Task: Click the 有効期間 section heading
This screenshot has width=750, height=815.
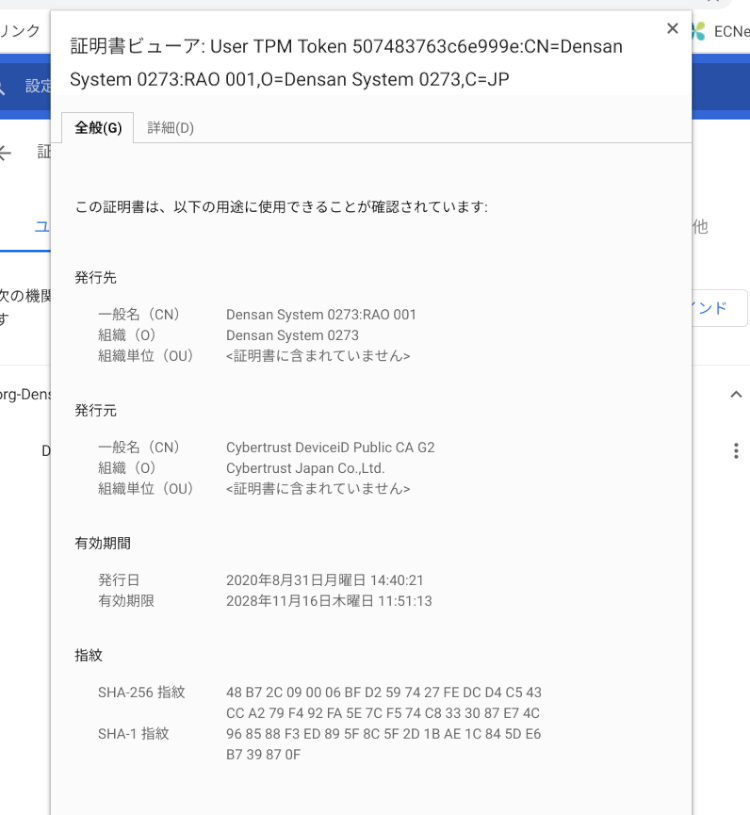Action: [x=102, y=543]
